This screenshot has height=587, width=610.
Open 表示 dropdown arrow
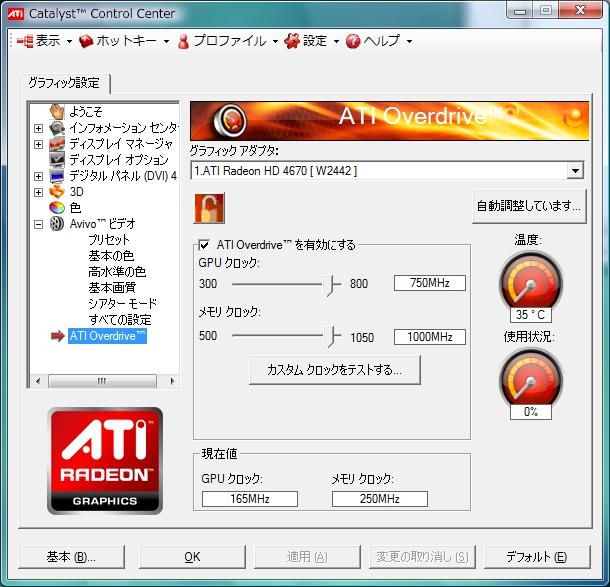coord(69,42)
